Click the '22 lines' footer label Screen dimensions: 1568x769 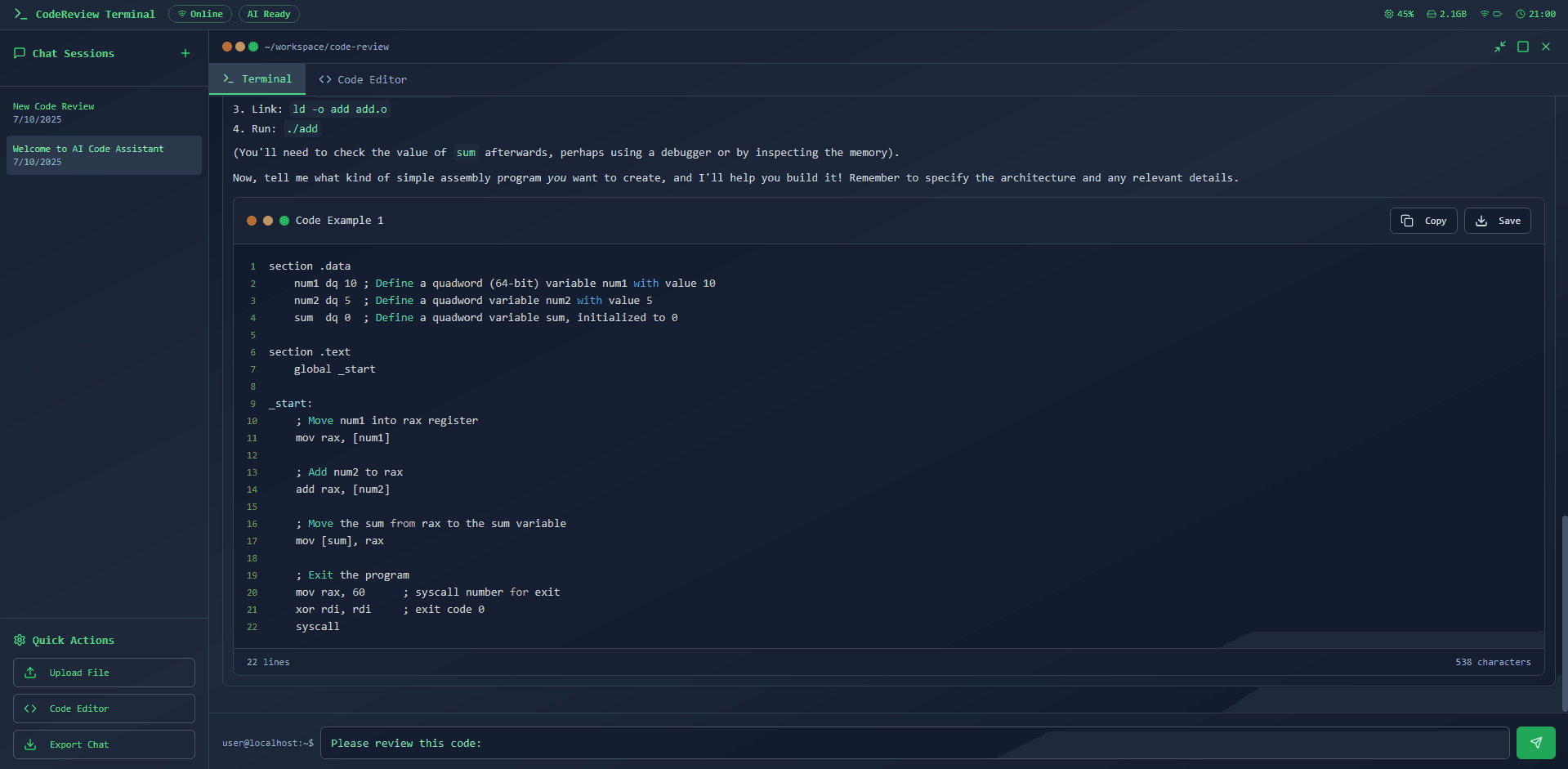coord(268,662)
